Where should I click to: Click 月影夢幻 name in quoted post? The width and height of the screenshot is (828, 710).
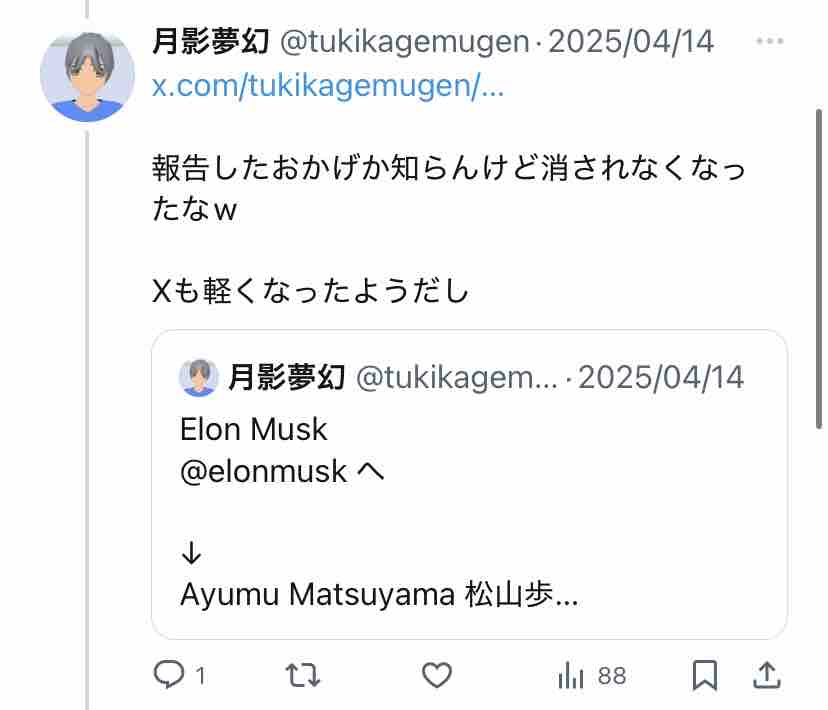pyautogui.click(x=287, y=377)
